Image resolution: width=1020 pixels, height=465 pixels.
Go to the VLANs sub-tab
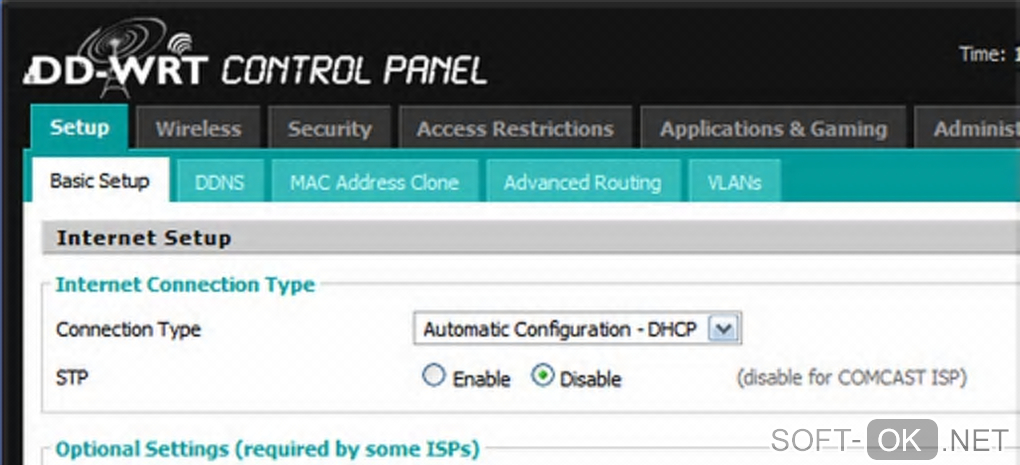(x=734, y=182)
